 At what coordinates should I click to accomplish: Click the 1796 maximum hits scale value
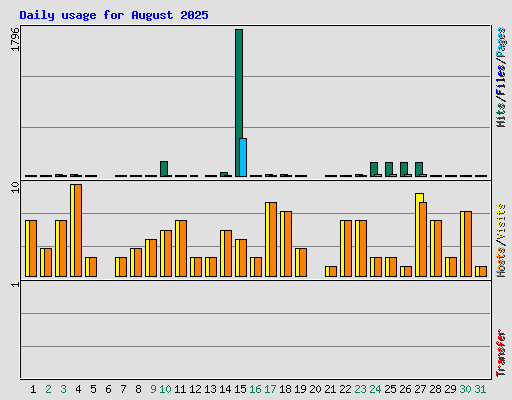(x=15, y=39)
